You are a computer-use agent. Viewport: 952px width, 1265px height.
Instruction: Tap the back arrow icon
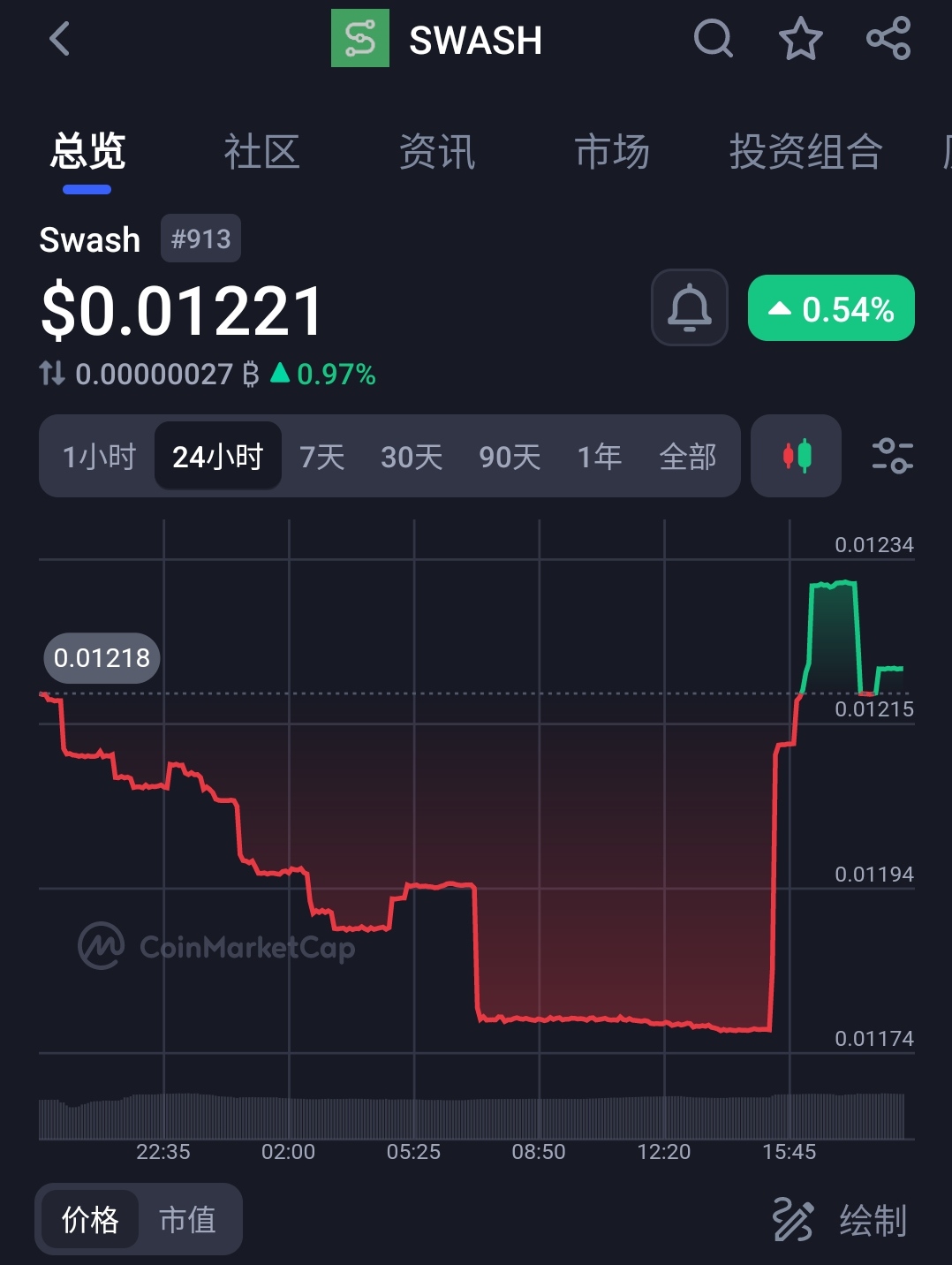59,39
